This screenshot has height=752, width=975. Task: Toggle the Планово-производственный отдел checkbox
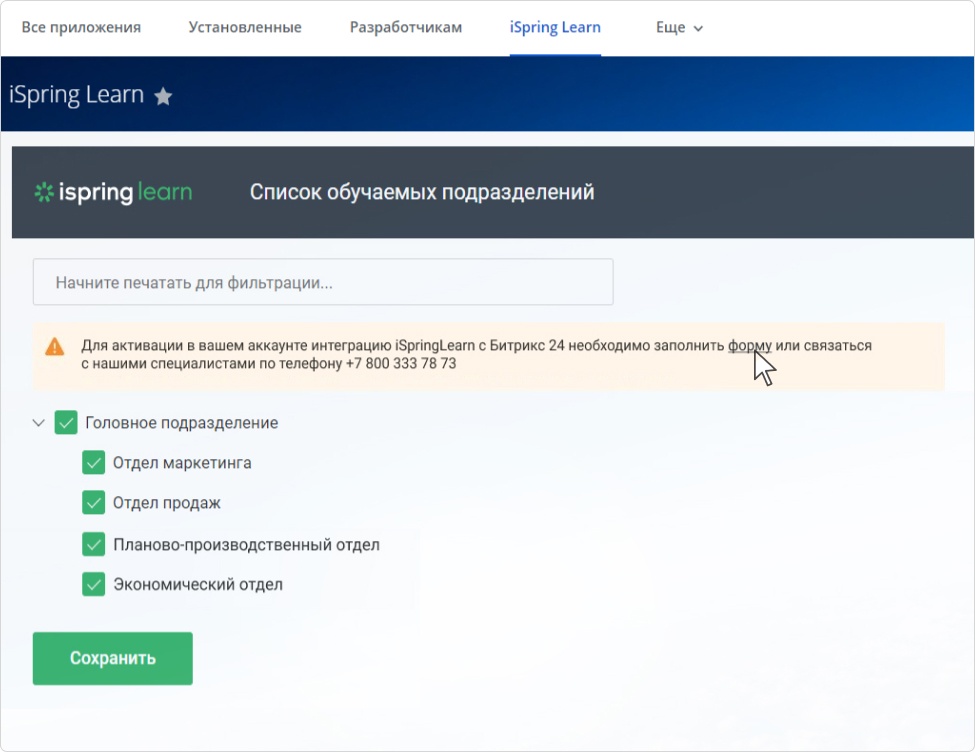[93, 544]
